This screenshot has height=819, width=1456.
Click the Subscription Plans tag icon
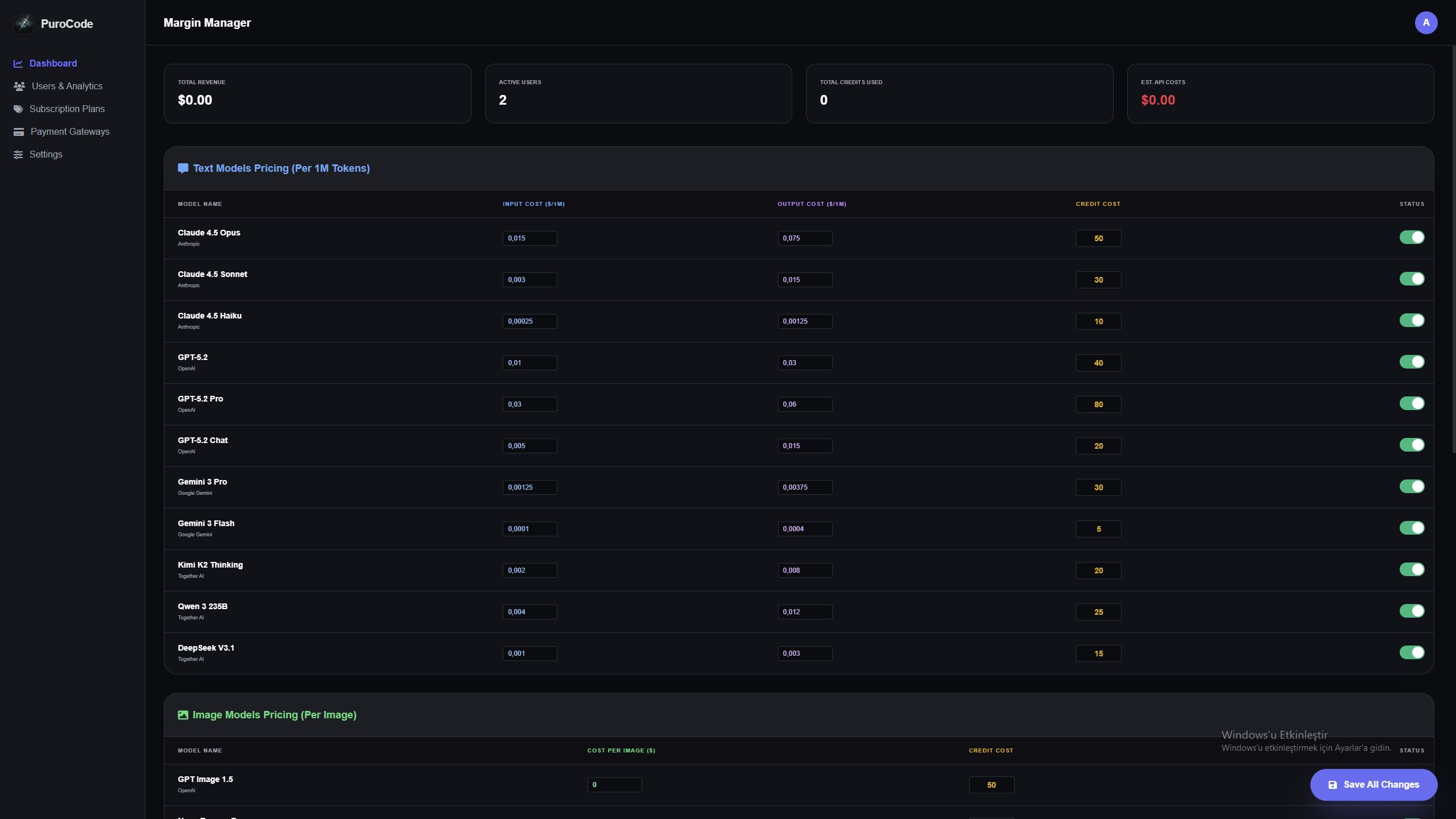coord(18,109)
